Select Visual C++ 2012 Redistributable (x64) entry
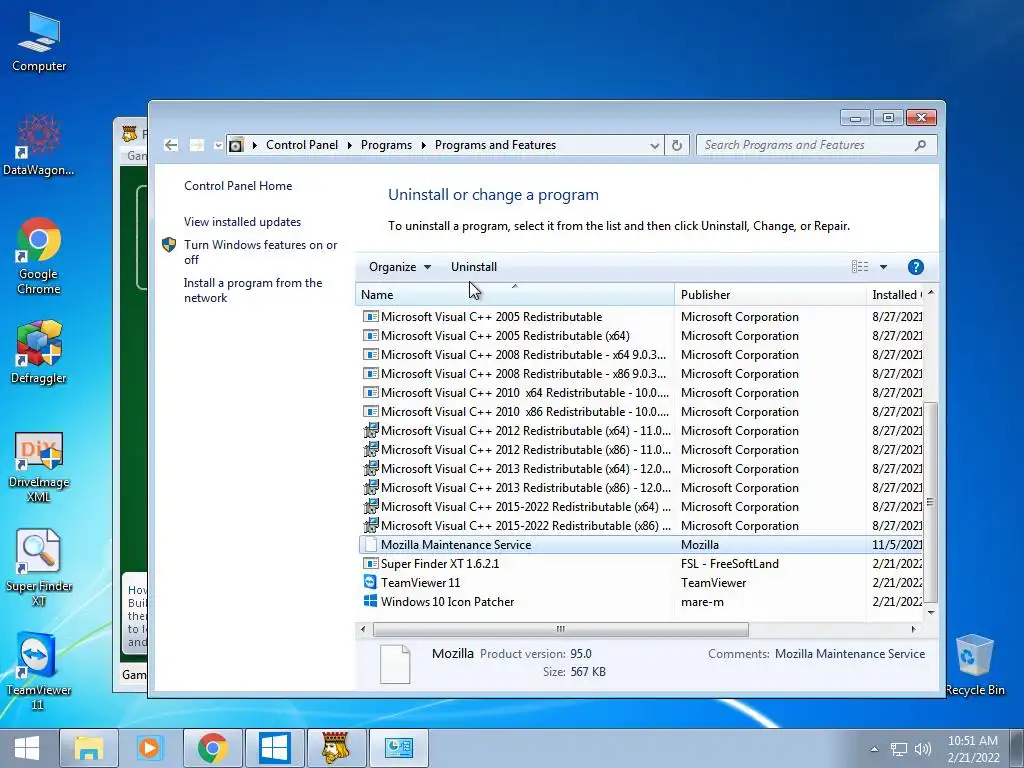This screenshot has height=768, width=1024. (x=640, y=430)
